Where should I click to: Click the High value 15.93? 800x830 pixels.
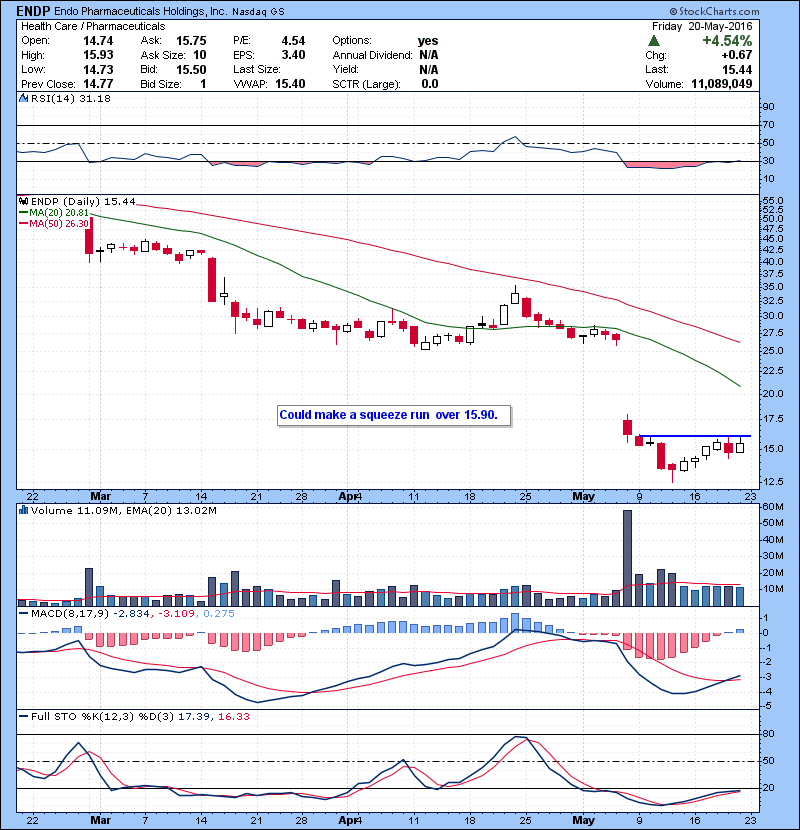tap(98, 55)
